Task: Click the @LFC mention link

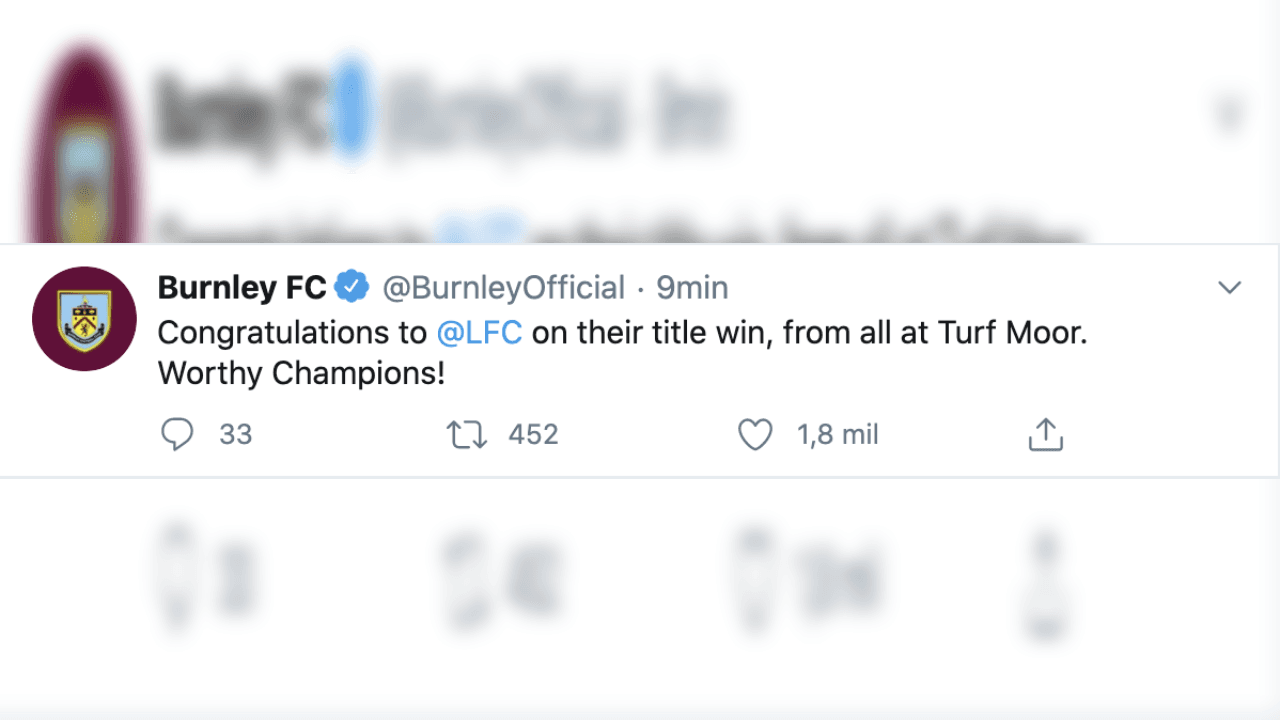Action: [x=481, y=332]
